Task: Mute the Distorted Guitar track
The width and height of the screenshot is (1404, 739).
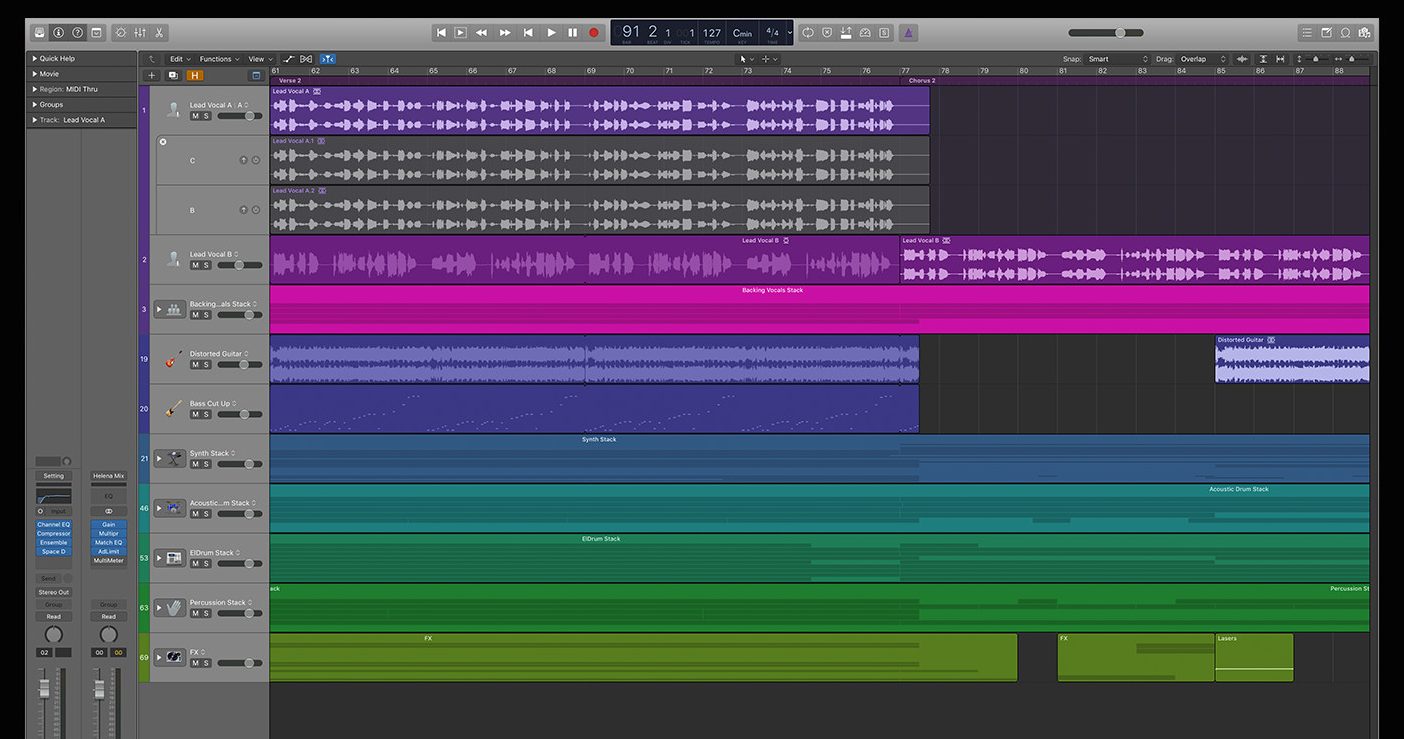Action: tap(195, 364)
